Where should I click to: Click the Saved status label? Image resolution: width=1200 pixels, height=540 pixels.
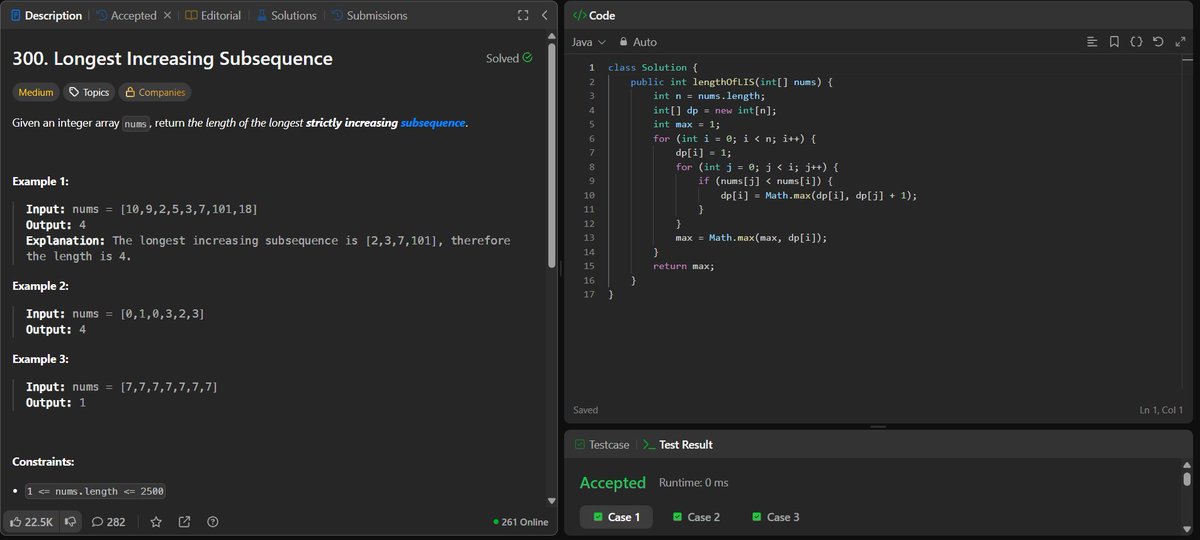(586, 410)
